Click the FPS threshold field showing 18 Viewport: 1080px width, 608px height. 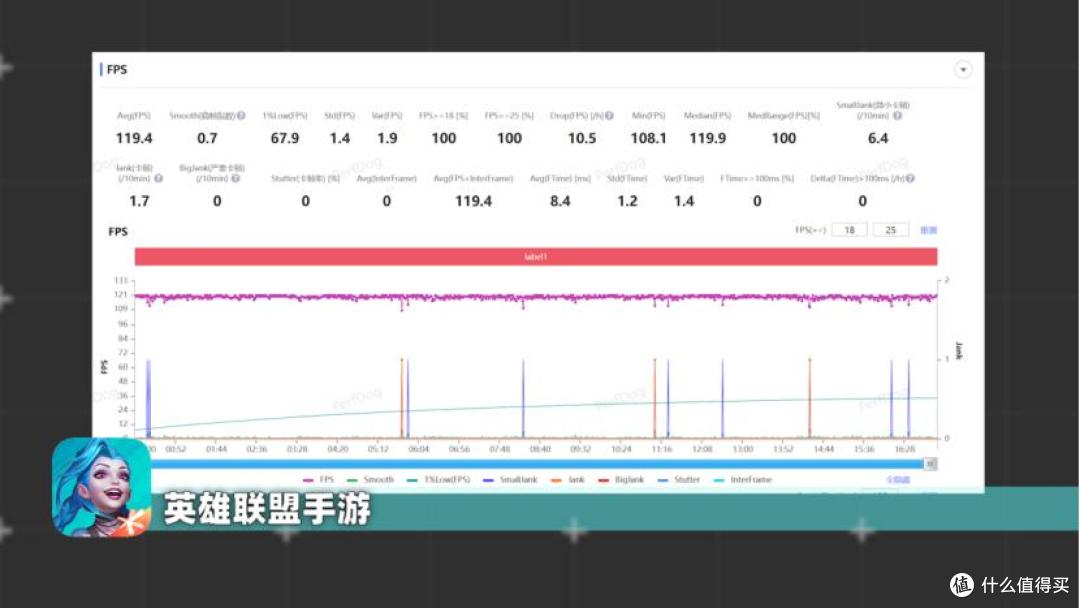[x=849, y=230]
